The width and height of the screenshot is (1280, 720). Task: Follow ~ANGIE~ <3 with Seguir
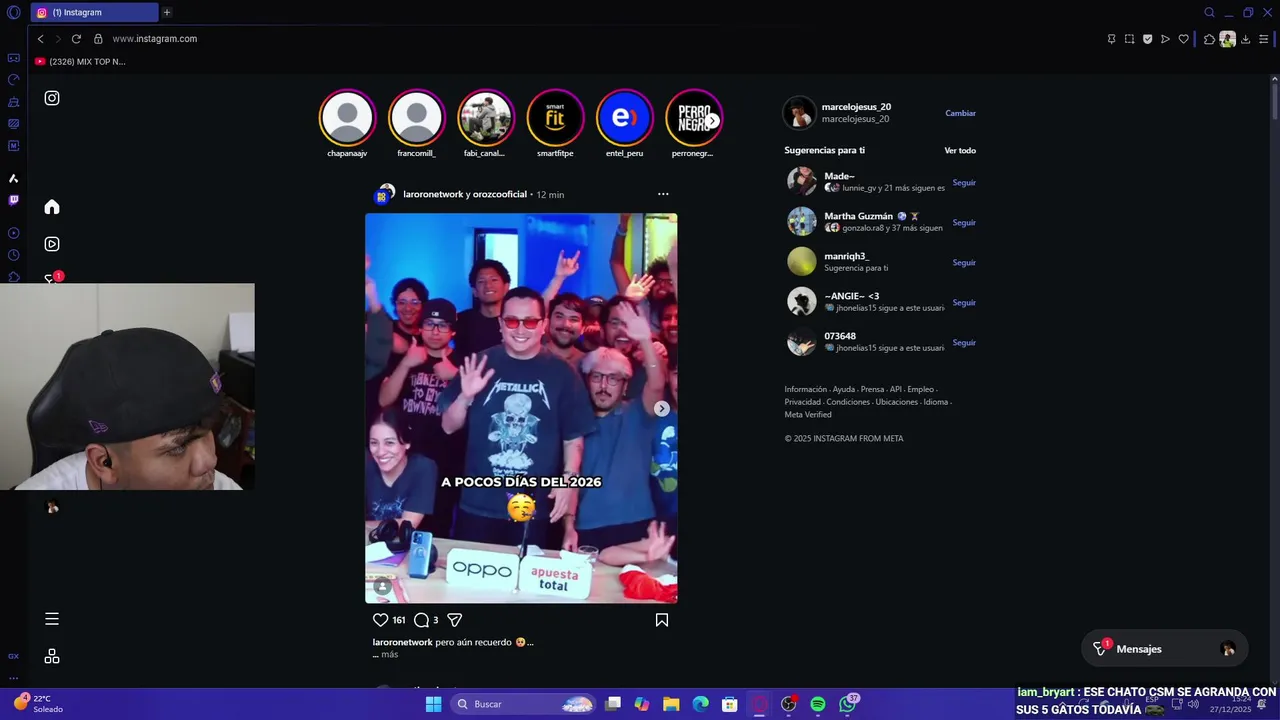click(964, 303)
